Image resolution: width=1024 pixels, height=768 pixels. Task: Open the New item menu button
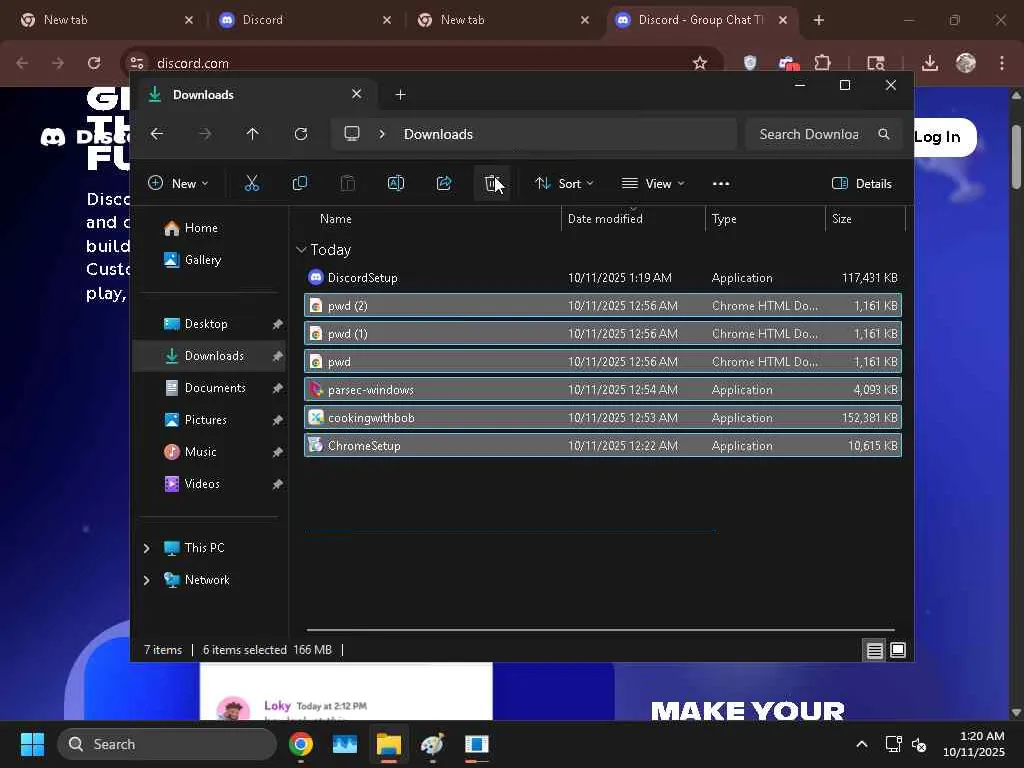(x=178, y=183)
